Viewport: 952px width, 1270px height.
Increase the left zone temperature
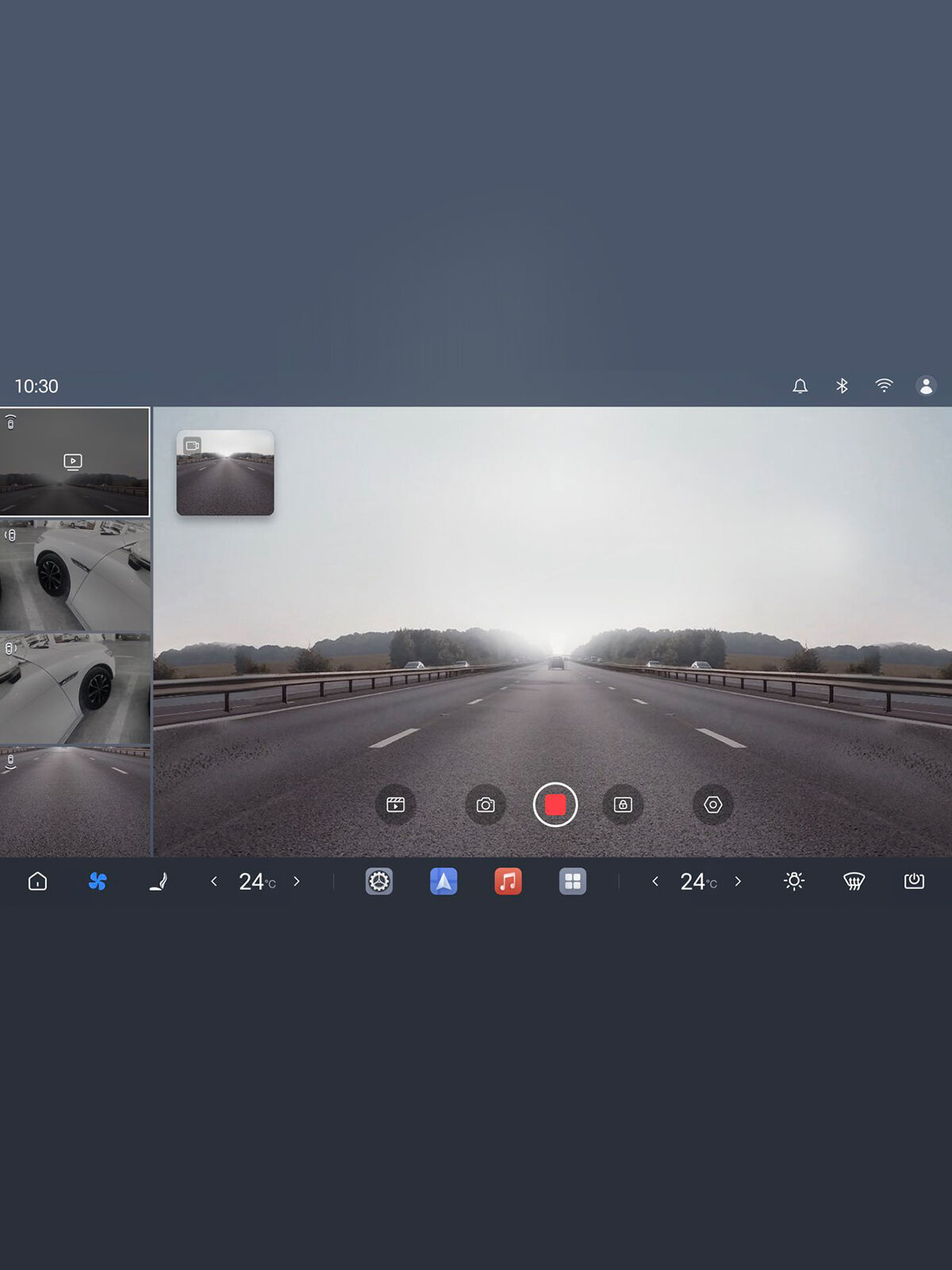coord(297,881)
